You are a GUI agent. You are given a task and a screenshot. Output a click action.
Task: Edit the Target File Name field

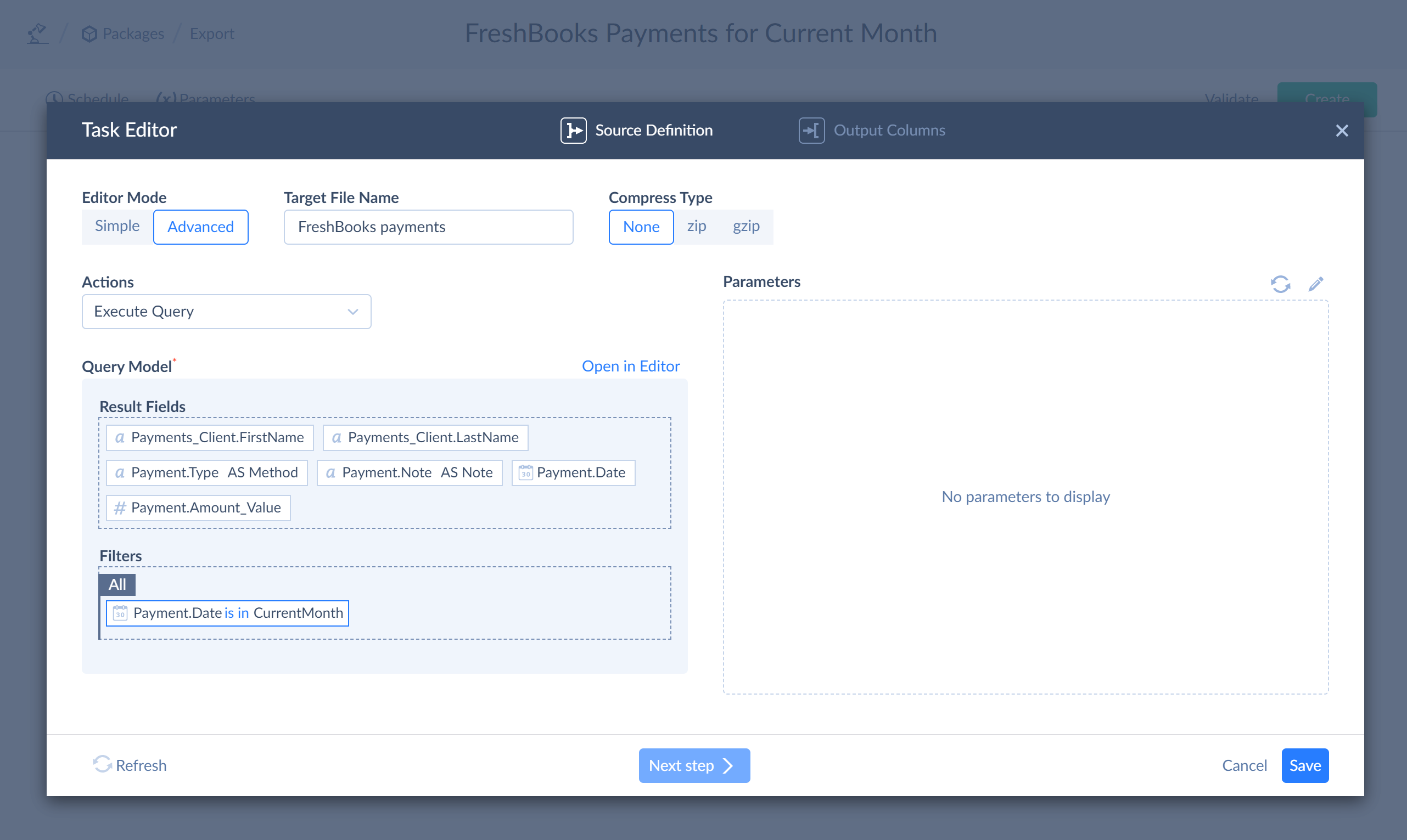pos(428,227)
